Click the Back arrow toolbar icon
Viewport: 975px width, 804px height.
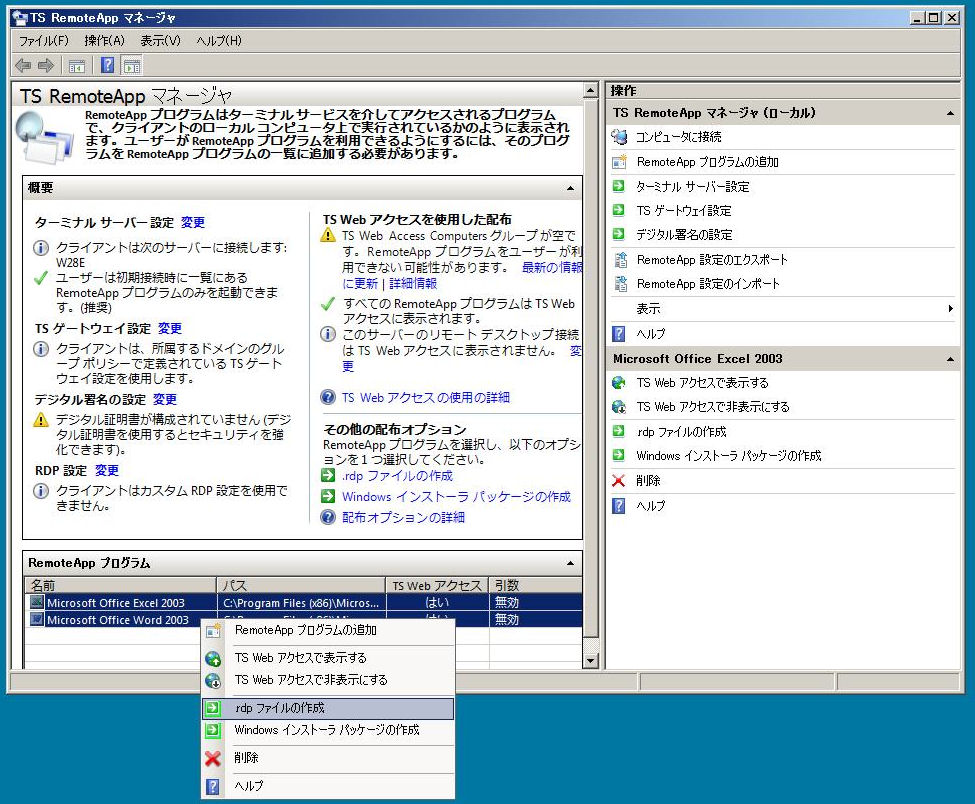23,65
